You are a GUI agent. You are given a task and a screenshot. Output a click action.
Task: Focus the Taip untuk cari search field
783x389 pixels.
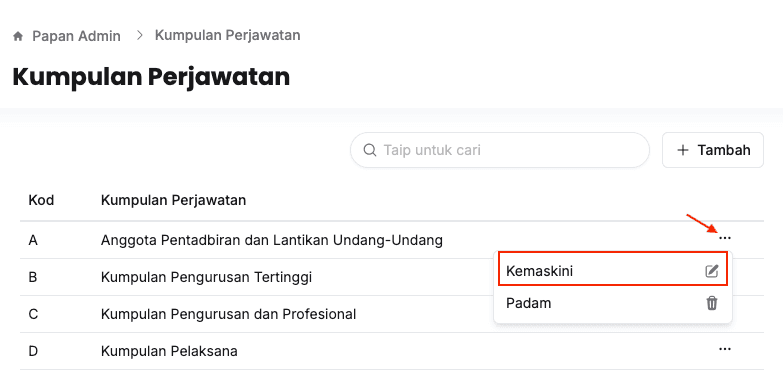(x=500, y=150)
